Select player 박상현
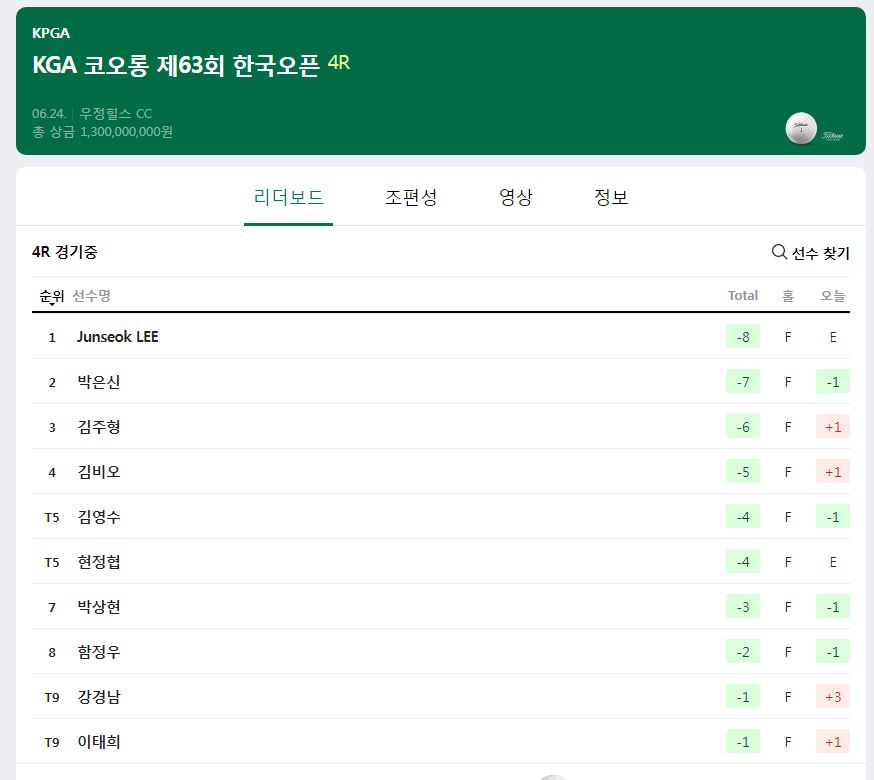The width and height of the screenshot is (874, 780). click(99, 607)
